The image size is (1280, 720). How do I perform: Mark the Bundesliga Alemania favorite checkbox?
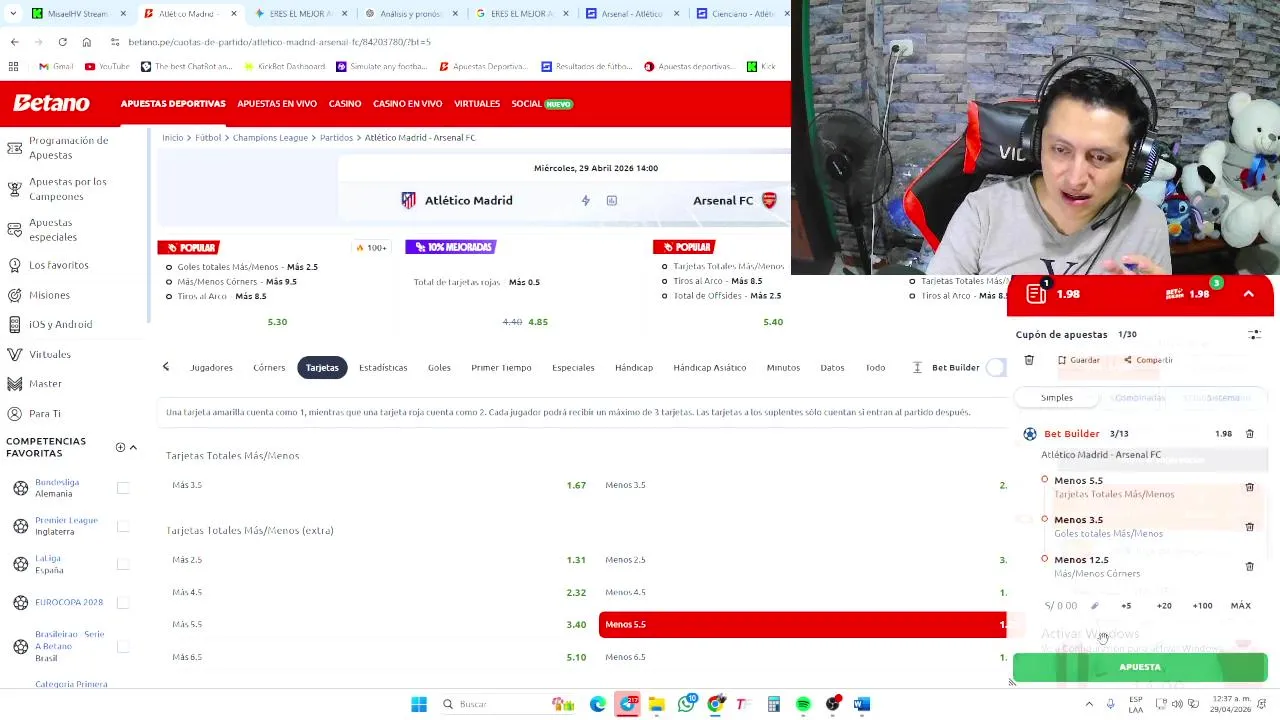pyautogui.click(x=123, y=488)
